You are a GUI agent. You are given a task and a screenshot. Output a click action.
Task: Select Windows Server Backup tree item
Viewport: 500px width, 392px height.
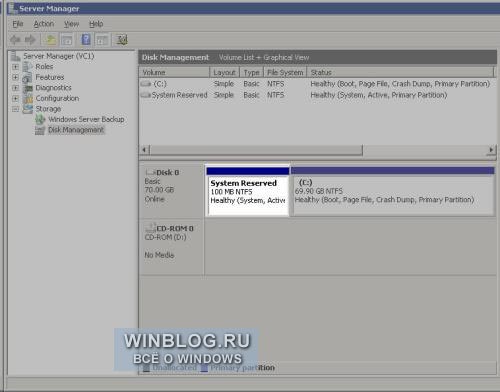coord(86,119)
